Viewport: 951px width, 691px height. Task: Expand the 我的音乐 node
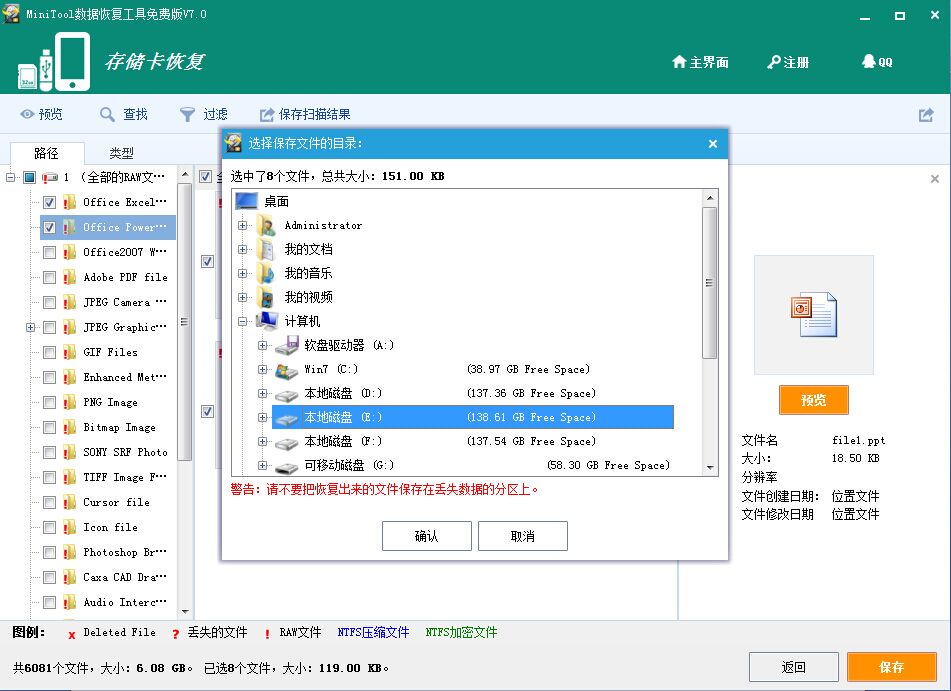[x=243, y=274]
